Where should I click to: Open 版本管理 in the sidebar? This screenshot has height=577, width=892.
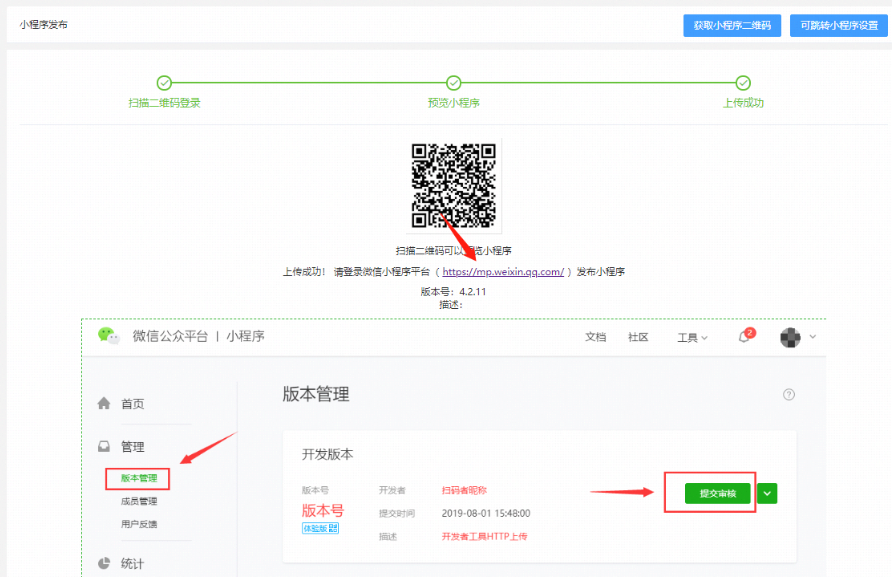pyautogui.click(x=138, y=478)
